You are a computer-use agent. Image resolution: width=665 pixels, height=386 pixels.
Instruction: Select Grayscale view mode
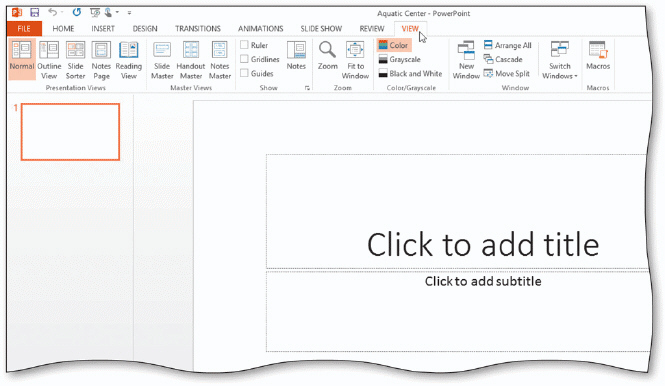pos(400,59)
